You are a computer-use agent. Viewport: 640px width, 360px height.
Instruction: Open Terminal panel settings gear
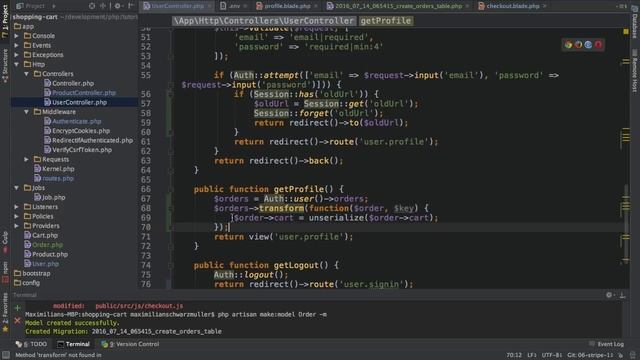609,295
